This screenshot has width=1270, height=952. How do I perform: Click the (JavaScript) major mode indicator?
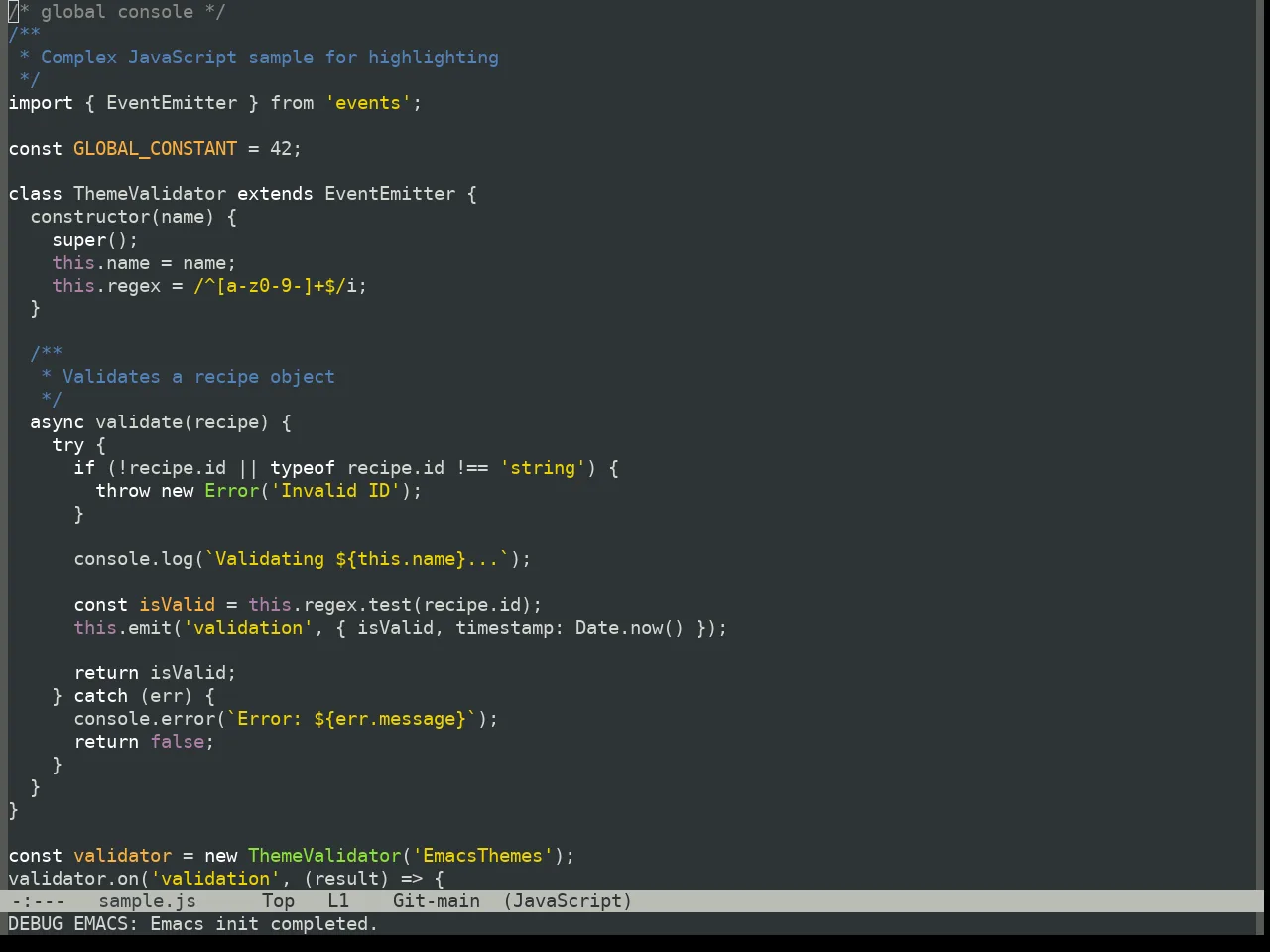coord(567,901)
